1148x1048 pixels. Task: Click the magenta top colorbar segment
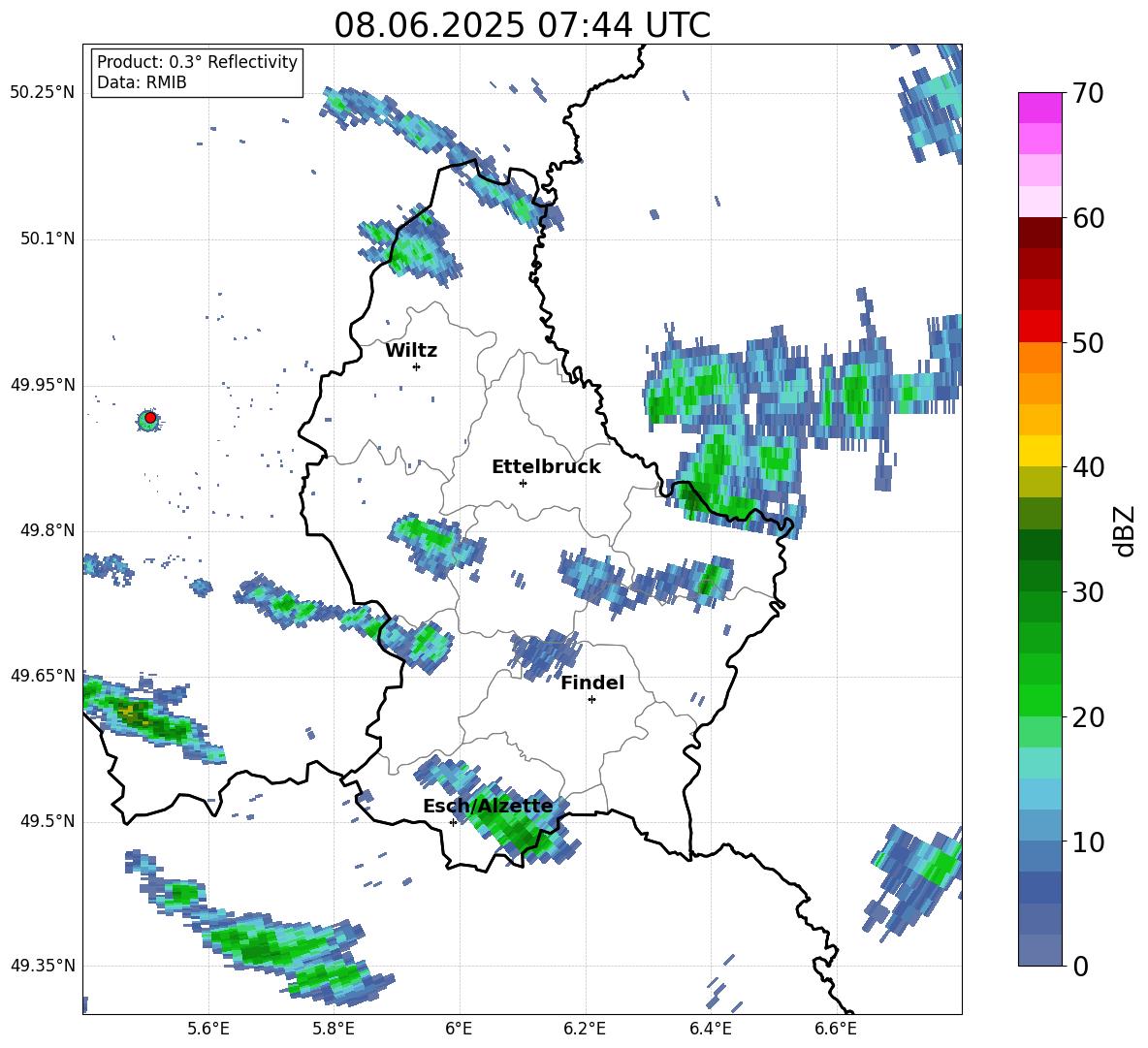click(1039, 109)
